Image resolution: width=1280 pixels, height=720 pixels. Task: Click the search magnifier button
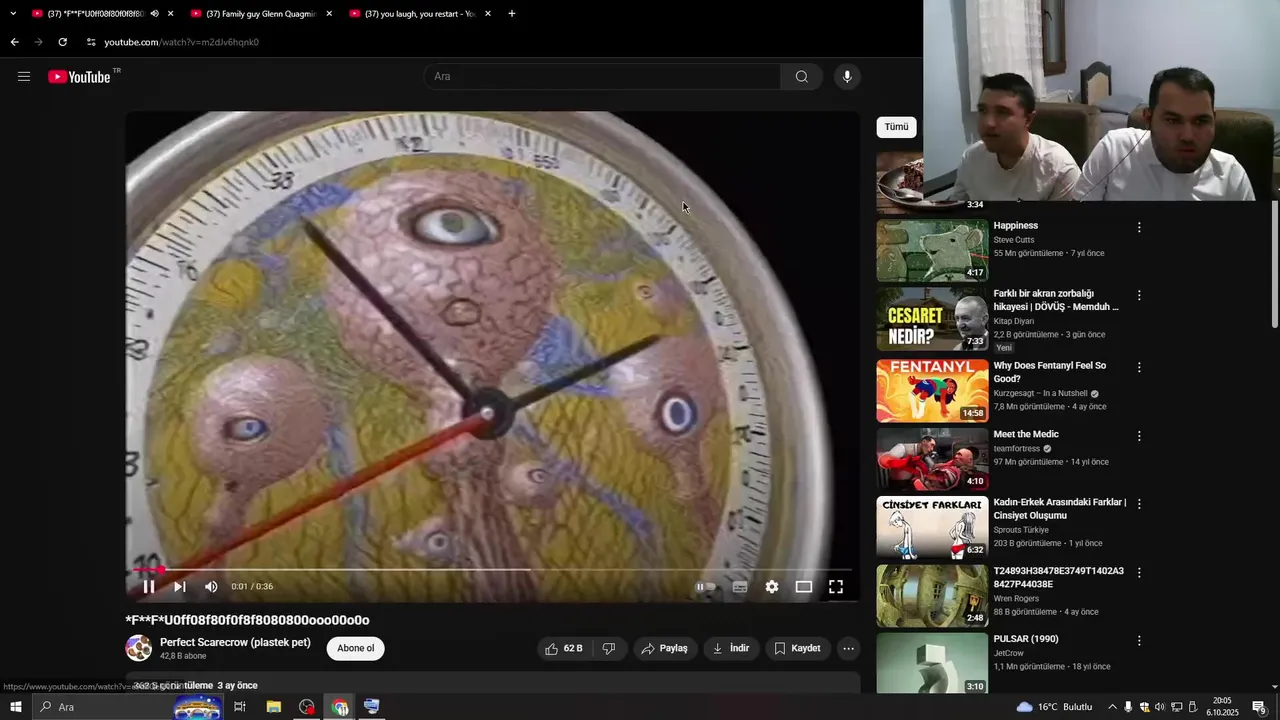click(801, 77)
